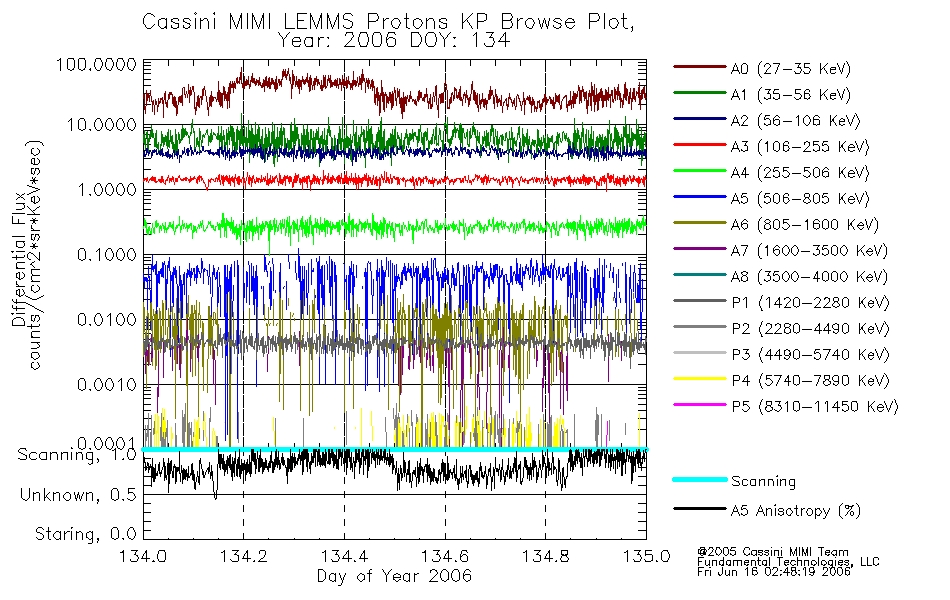Click the cyan Scanning legend swatch

tap(700, 479)
